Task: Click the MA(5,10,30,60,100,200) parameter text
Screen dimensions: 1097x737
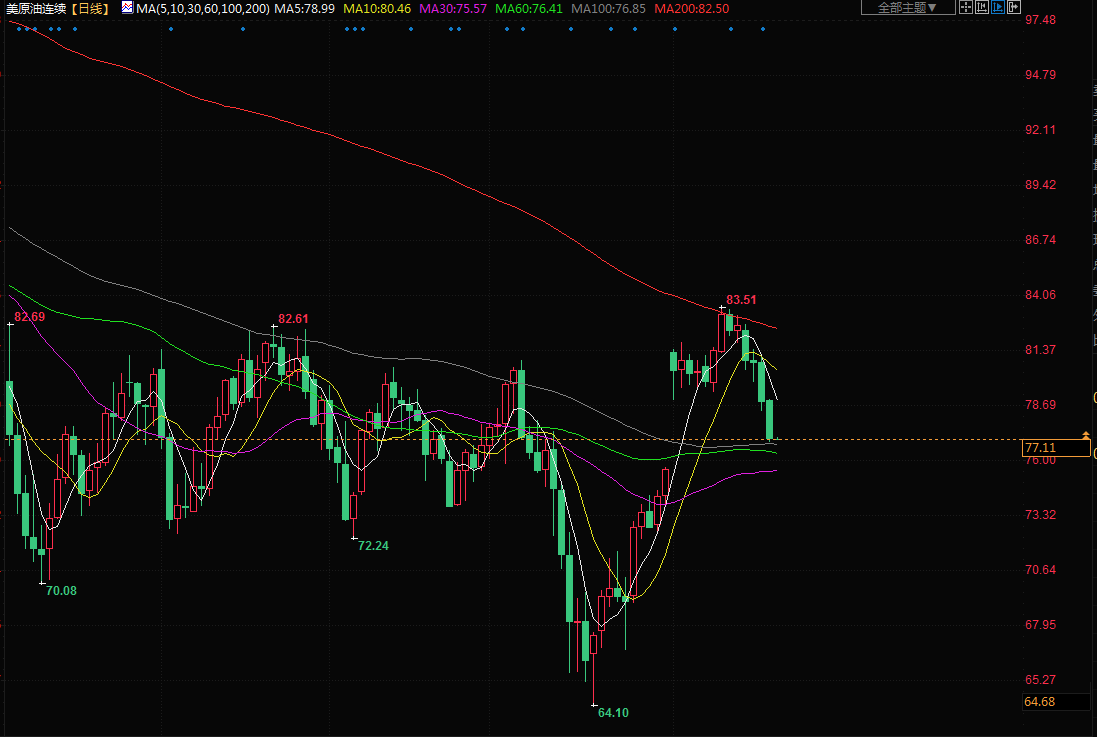Action: [x=203, y=8]
